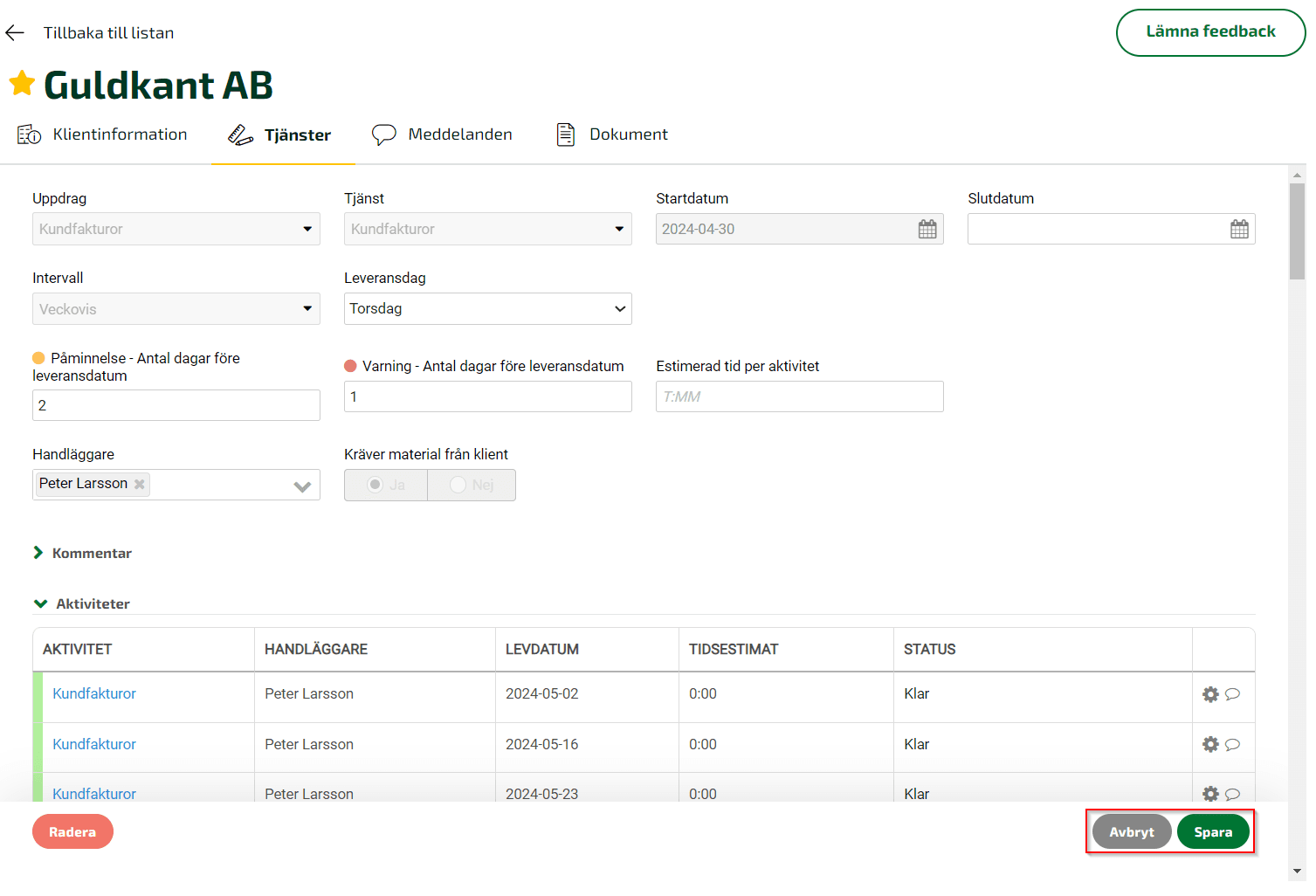Open comment bubble for 2024-05-23 activity

click(1232, 794)
